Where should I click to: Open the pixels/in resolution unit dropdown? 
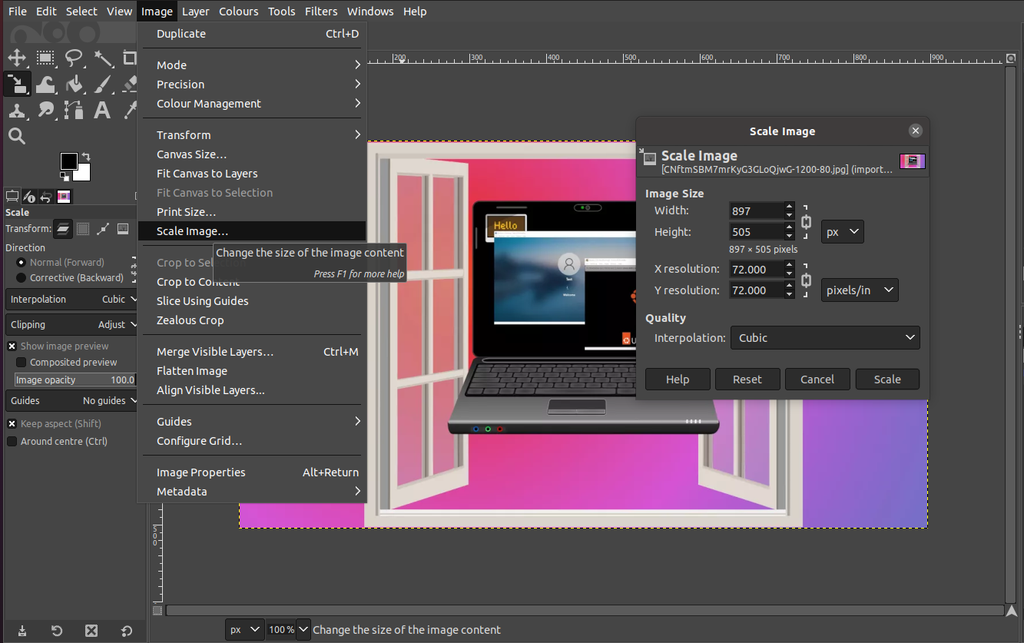(859, 290)
